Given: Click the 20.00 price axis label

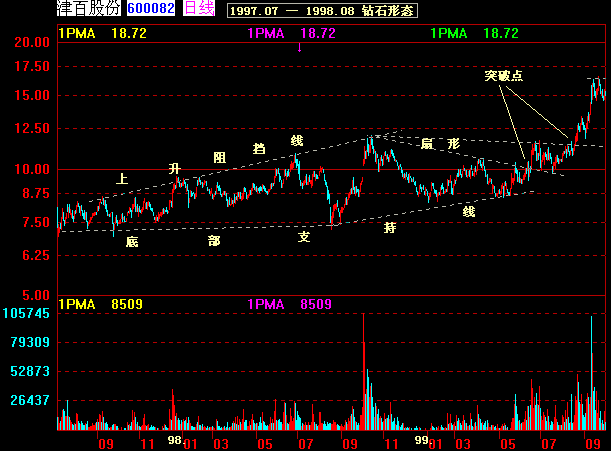Looking at the screenshot, I should click(32, 43).
